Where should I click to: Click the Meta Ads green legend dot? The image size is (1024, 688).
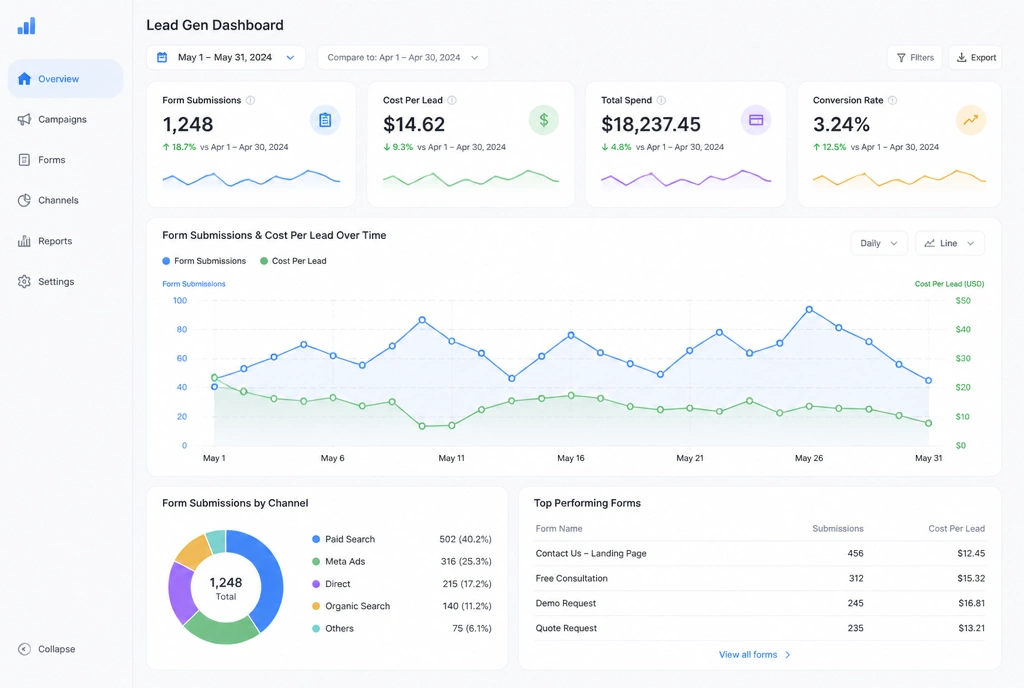click(316, 561)
